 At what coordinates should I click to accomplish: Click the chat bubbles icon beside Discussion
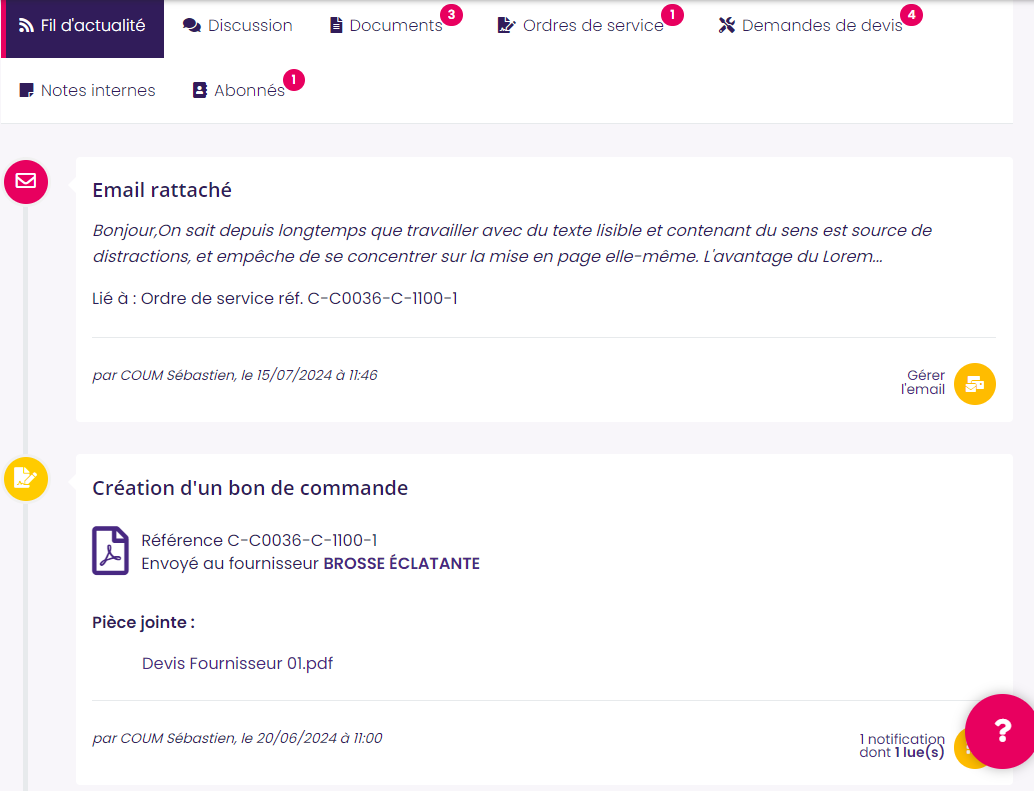point(192,26)
